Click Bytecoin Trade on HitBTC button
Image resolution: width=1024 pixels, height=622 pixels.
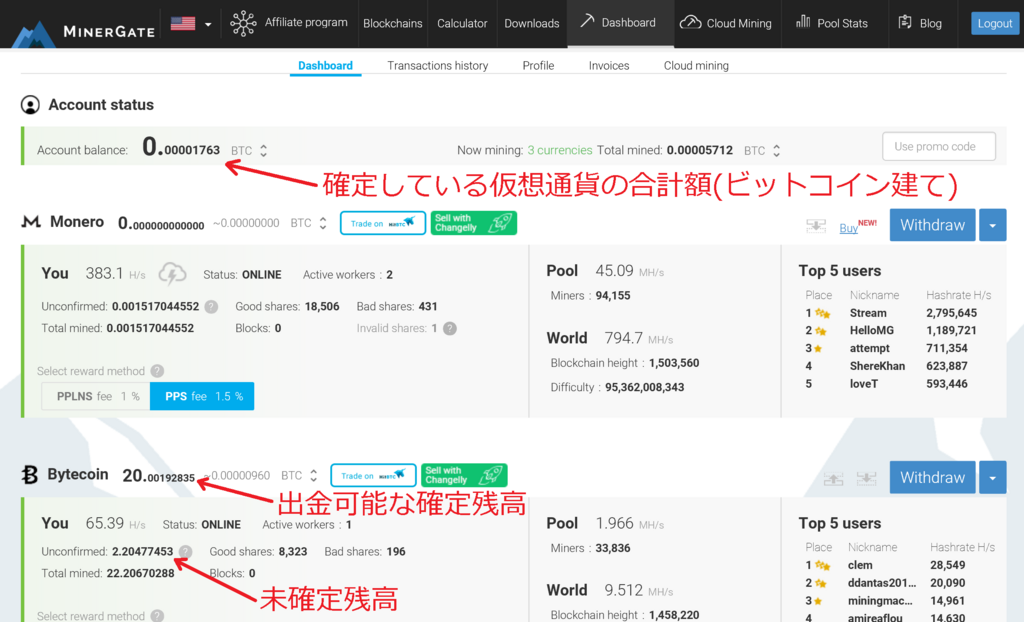pyautogui.click(x=373, y=475)
